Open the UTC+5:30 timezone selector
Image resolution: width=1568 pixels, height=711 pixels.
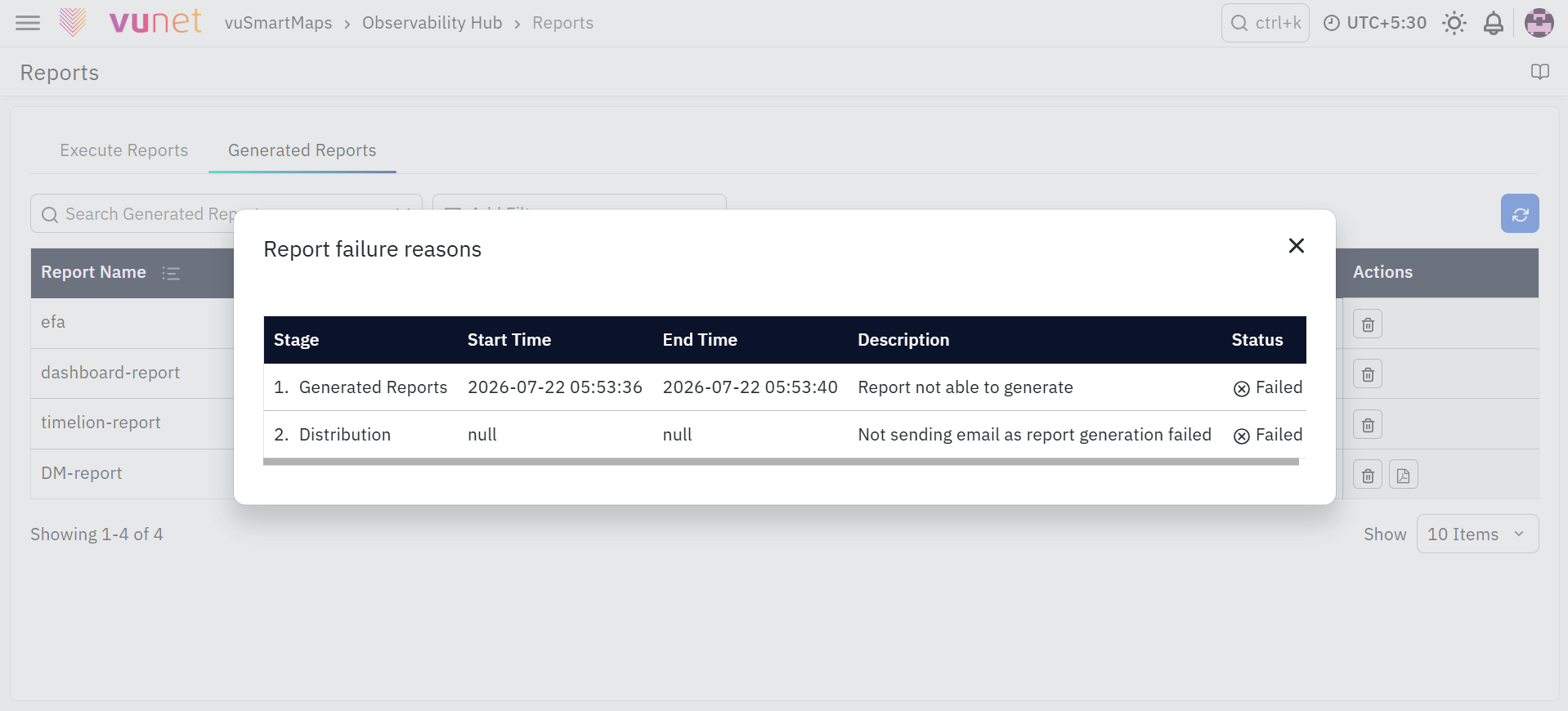tap(1375, 23)
